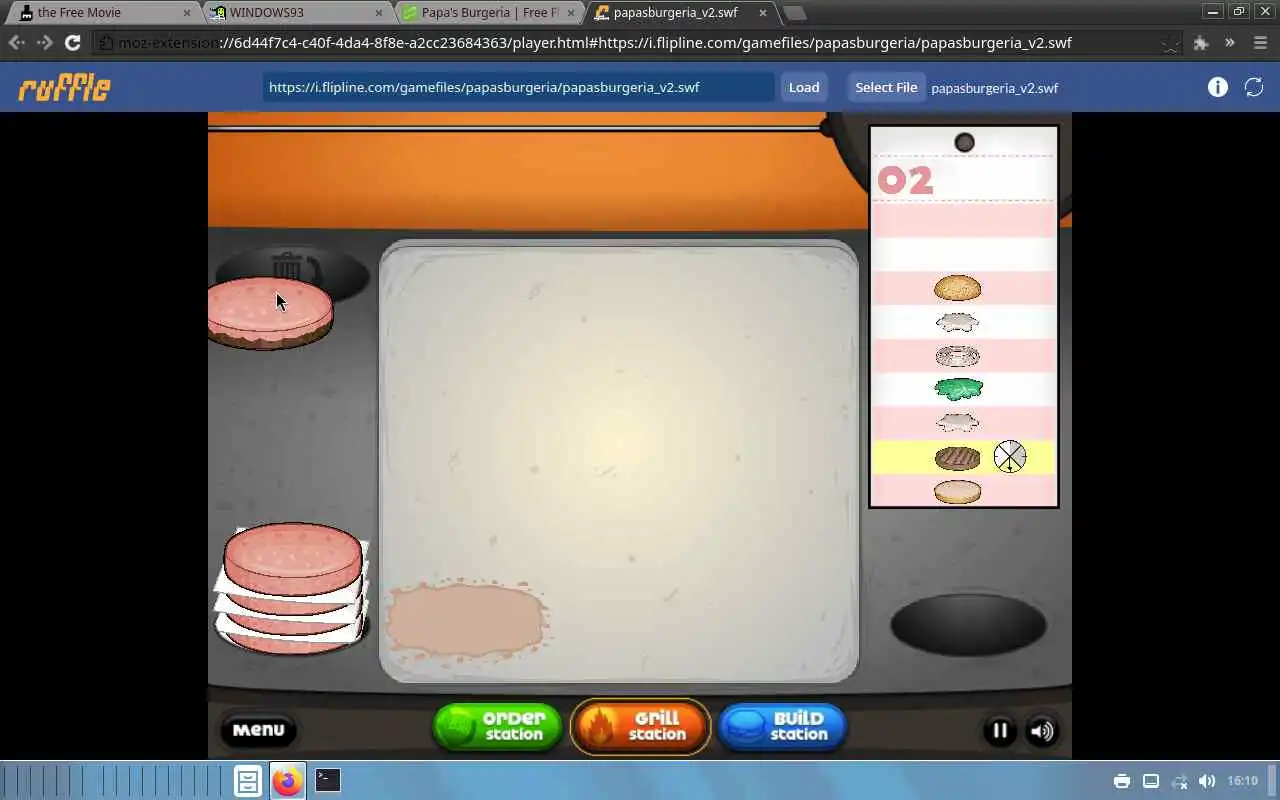Pause the game
This screenshot has height=800, width=1280.
point(999,731)
